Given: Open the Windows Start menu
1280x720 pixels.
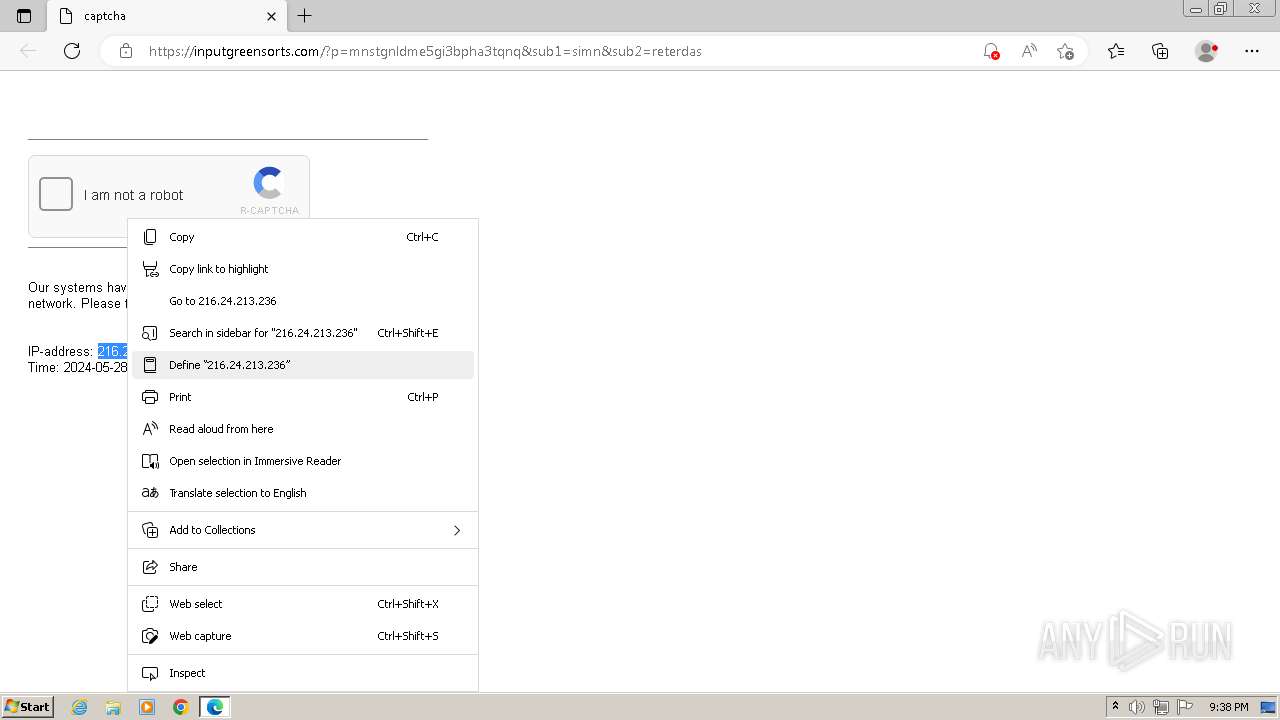Looking at the screenshot, I should pyautogui.click(x=28, y=707).
